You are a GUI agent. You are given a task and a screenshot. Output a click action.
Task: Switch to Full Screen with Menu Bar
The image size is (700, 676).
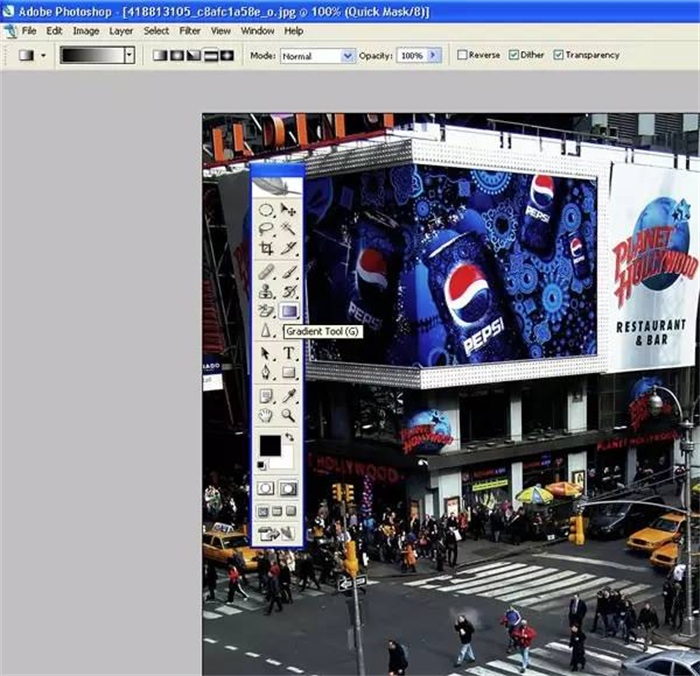[277, 511]
